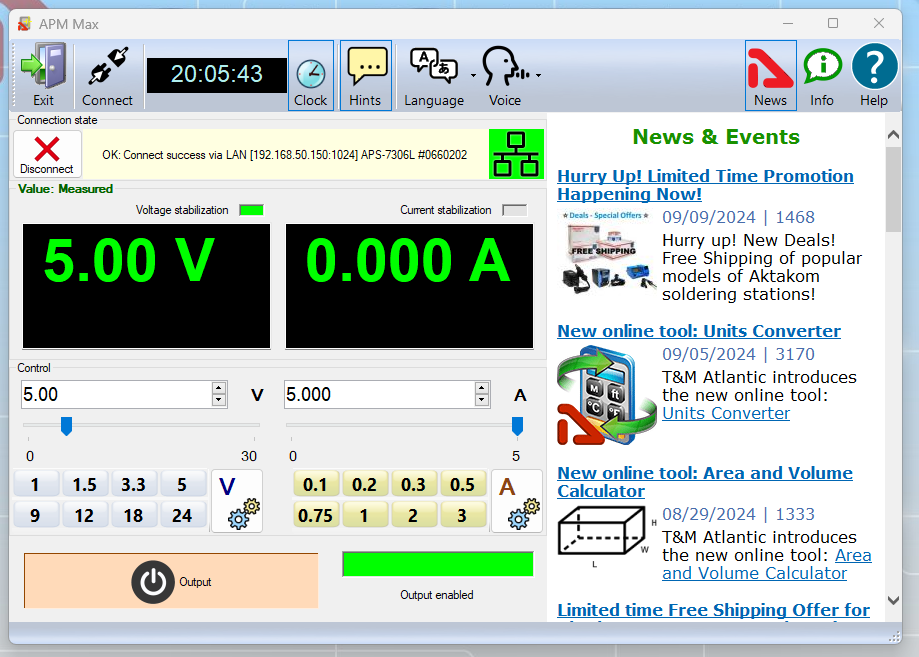Select the 0.5 A current preset
The image size is (919, 657).
tap(462, 485)
